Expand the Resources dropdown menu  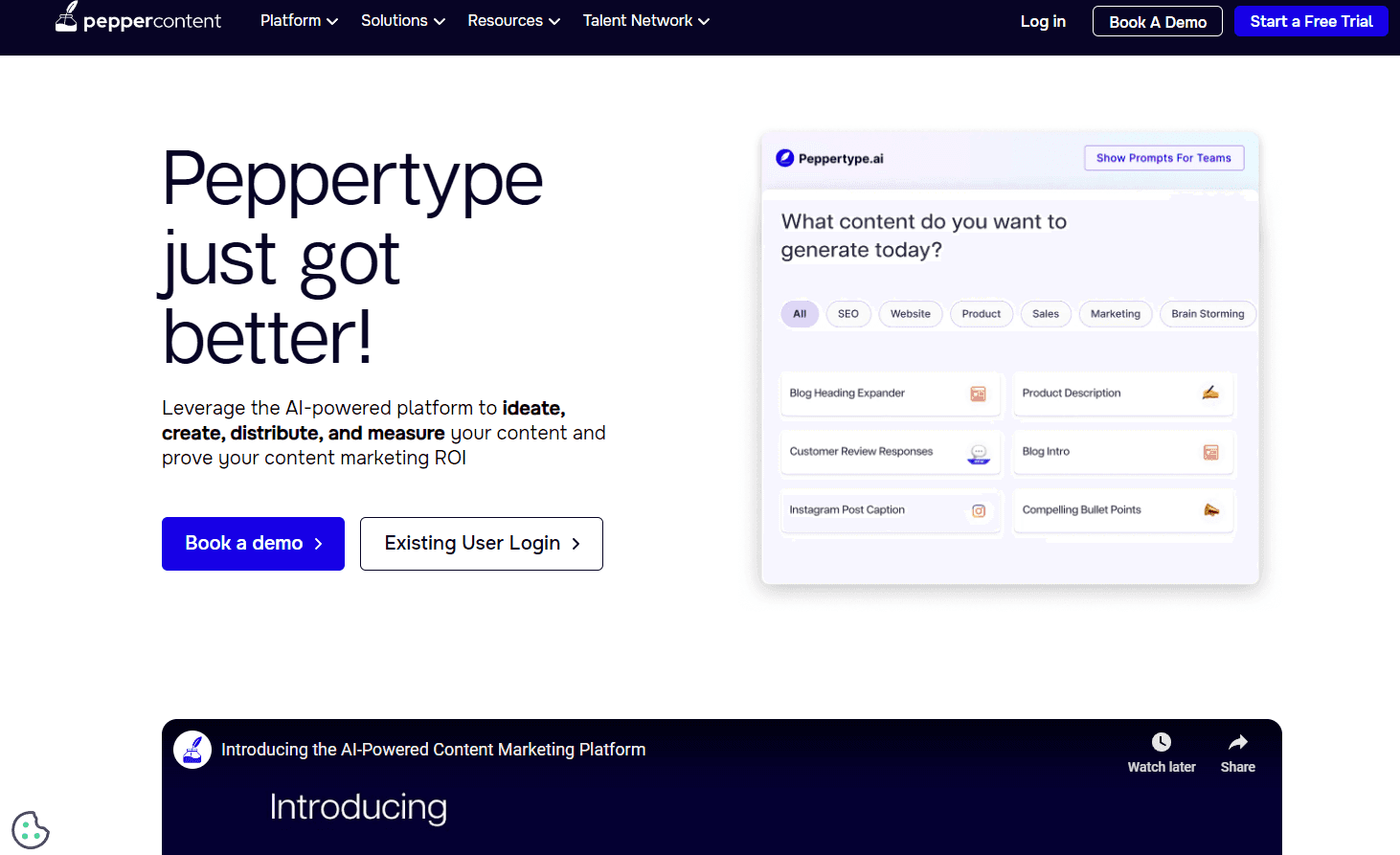click(x=513, y=20)
